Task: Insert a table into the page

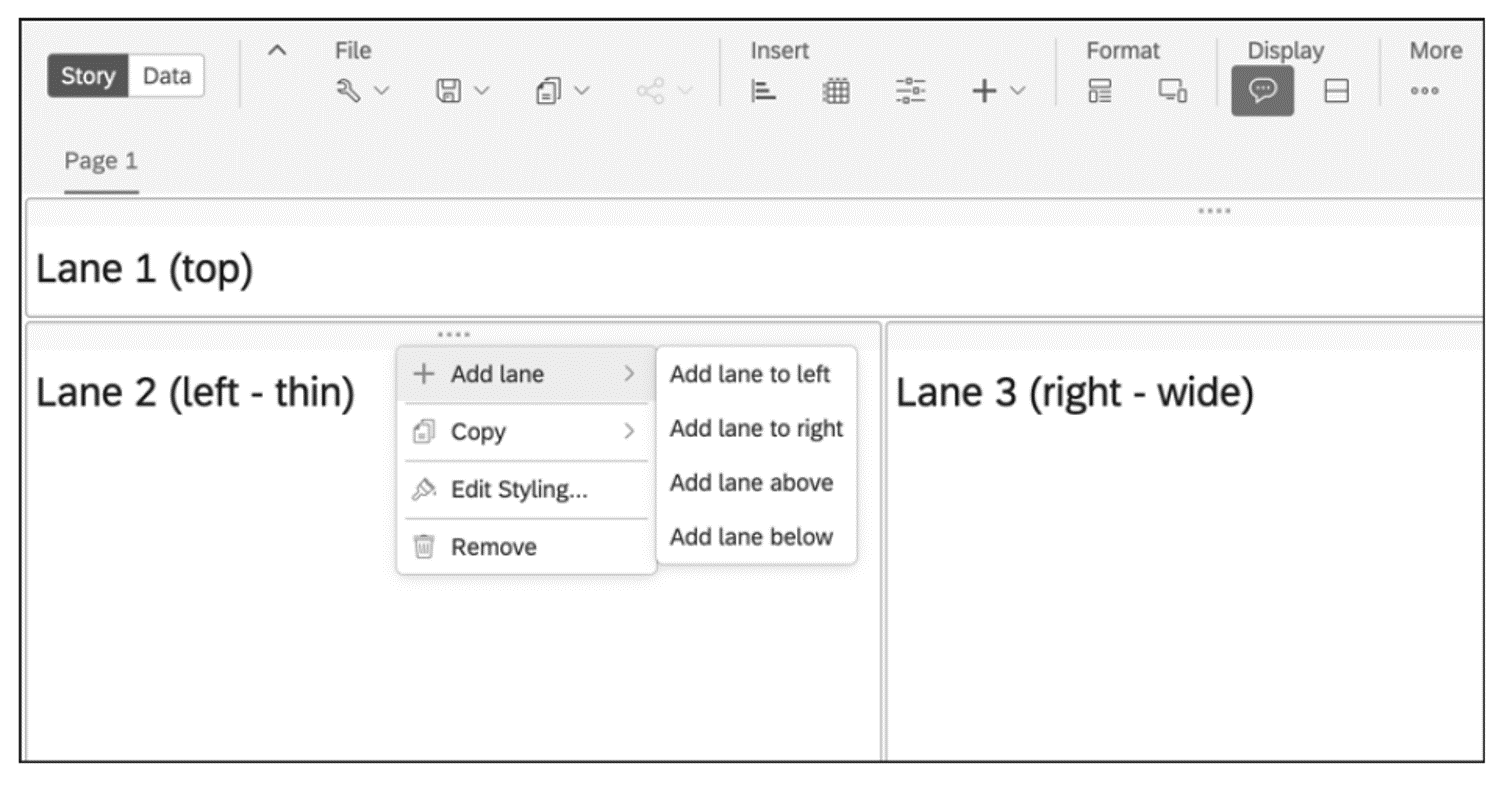Action: pyautogui.click(x=836, y=90)
